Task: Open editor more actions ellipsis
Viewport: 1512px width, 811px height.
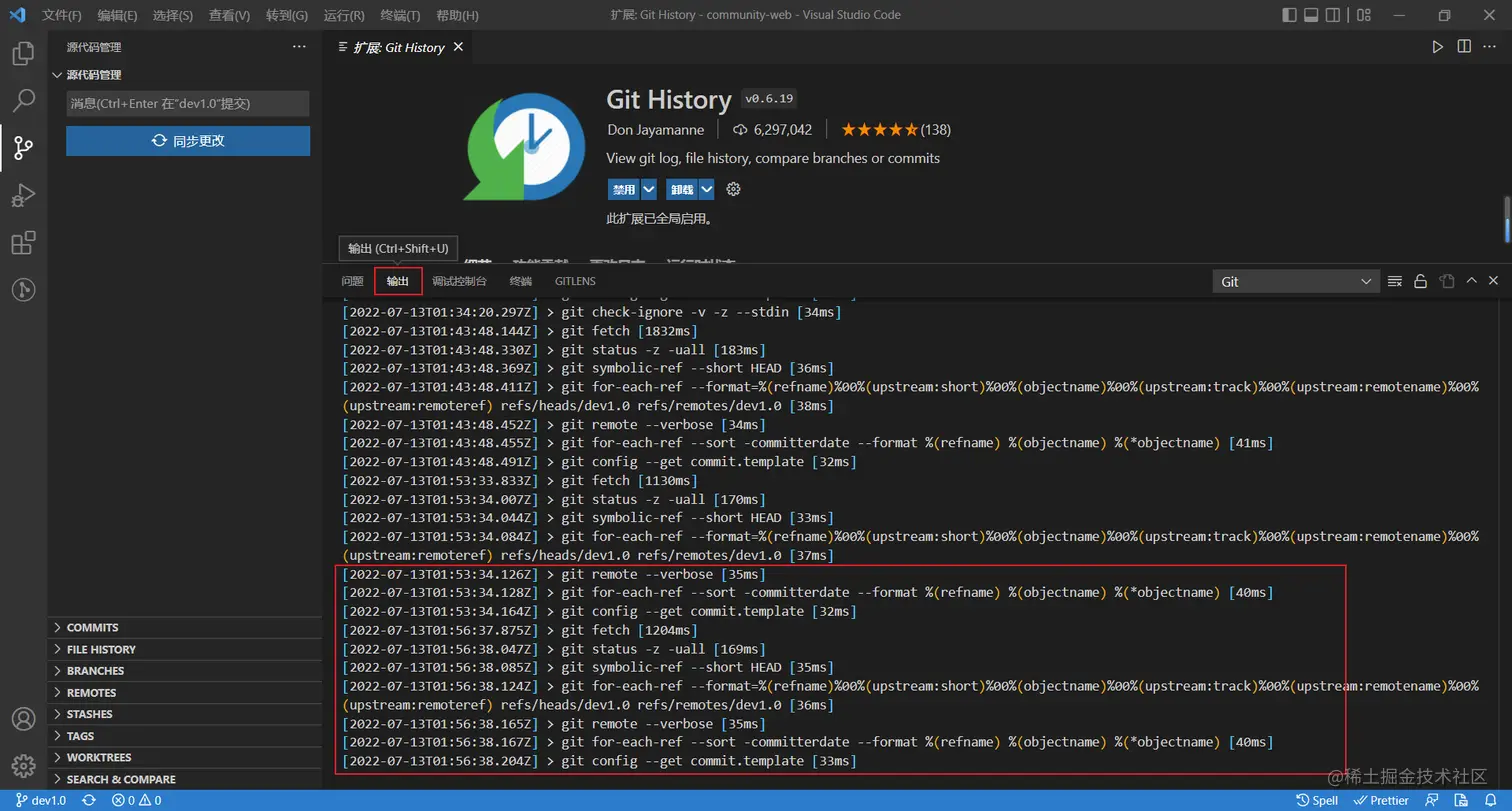Action: tap(1490, 47)
